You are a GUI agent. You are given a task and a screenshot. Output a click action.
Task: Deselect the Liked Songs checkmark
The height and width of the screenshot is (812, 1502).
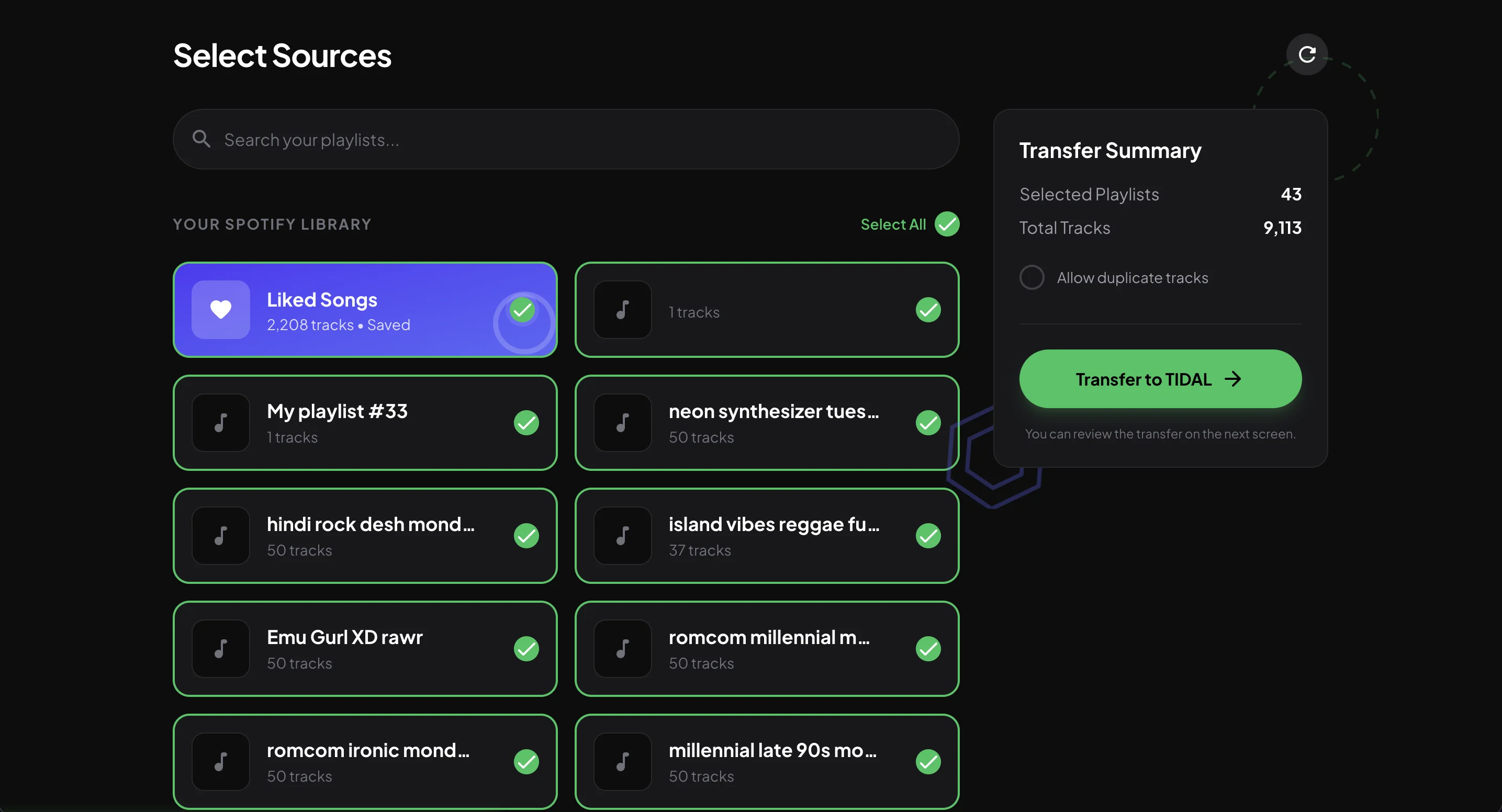pyautogui.click(x=522, y=310)
